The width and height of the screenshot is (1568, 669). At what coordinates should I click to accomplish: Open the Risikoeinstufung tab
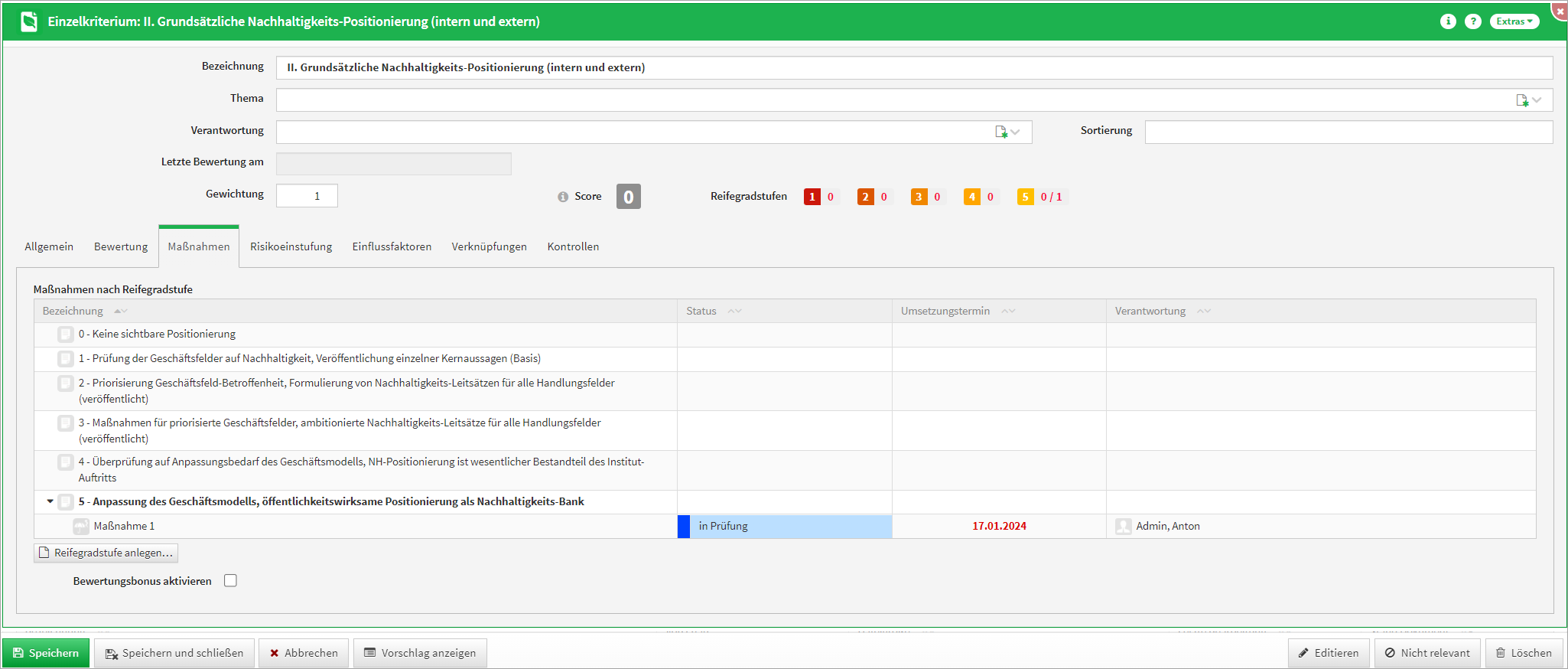(291, 246)
